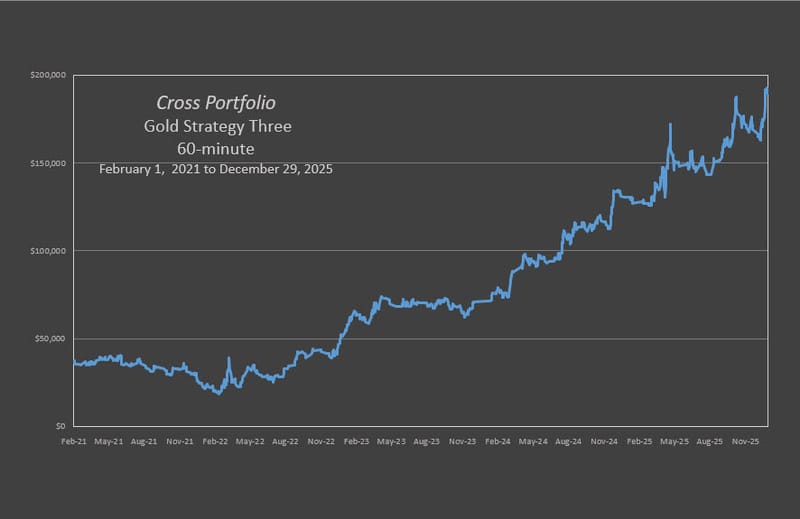Click the May-24 x-axis label
The width and height of the screenshot is (800, 519).
point(533,440)
